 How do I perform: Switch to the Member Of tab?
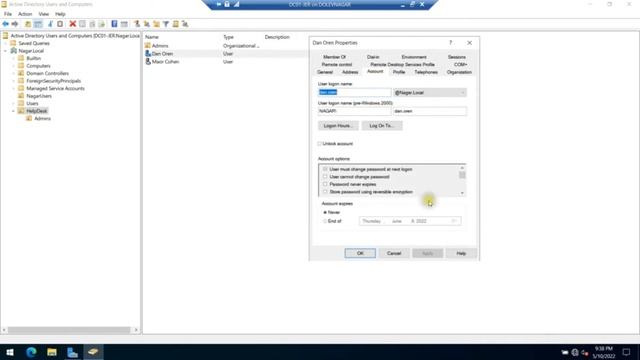click(x=334, y=57)
